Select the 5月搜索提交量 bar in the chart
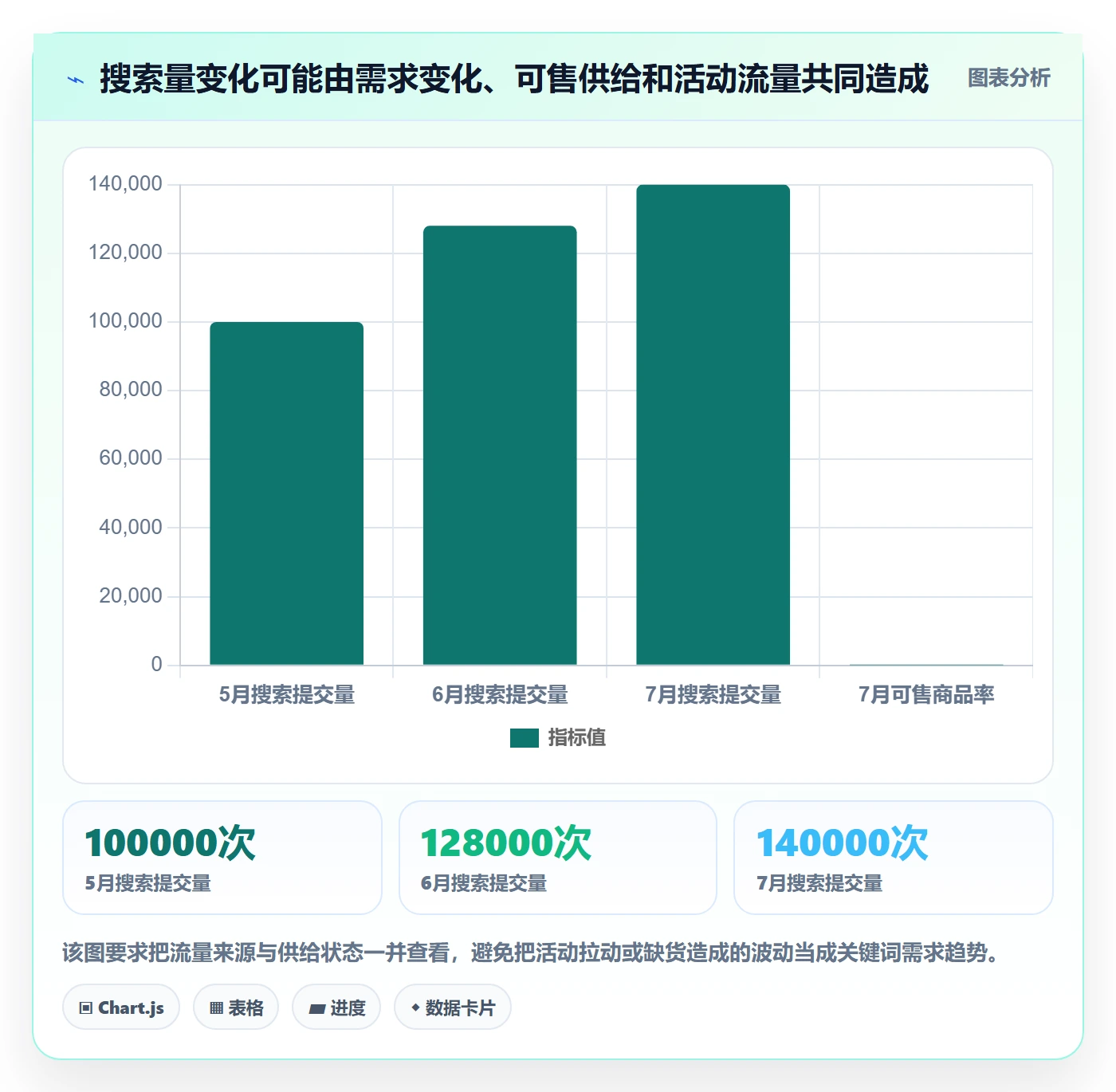 287,493
